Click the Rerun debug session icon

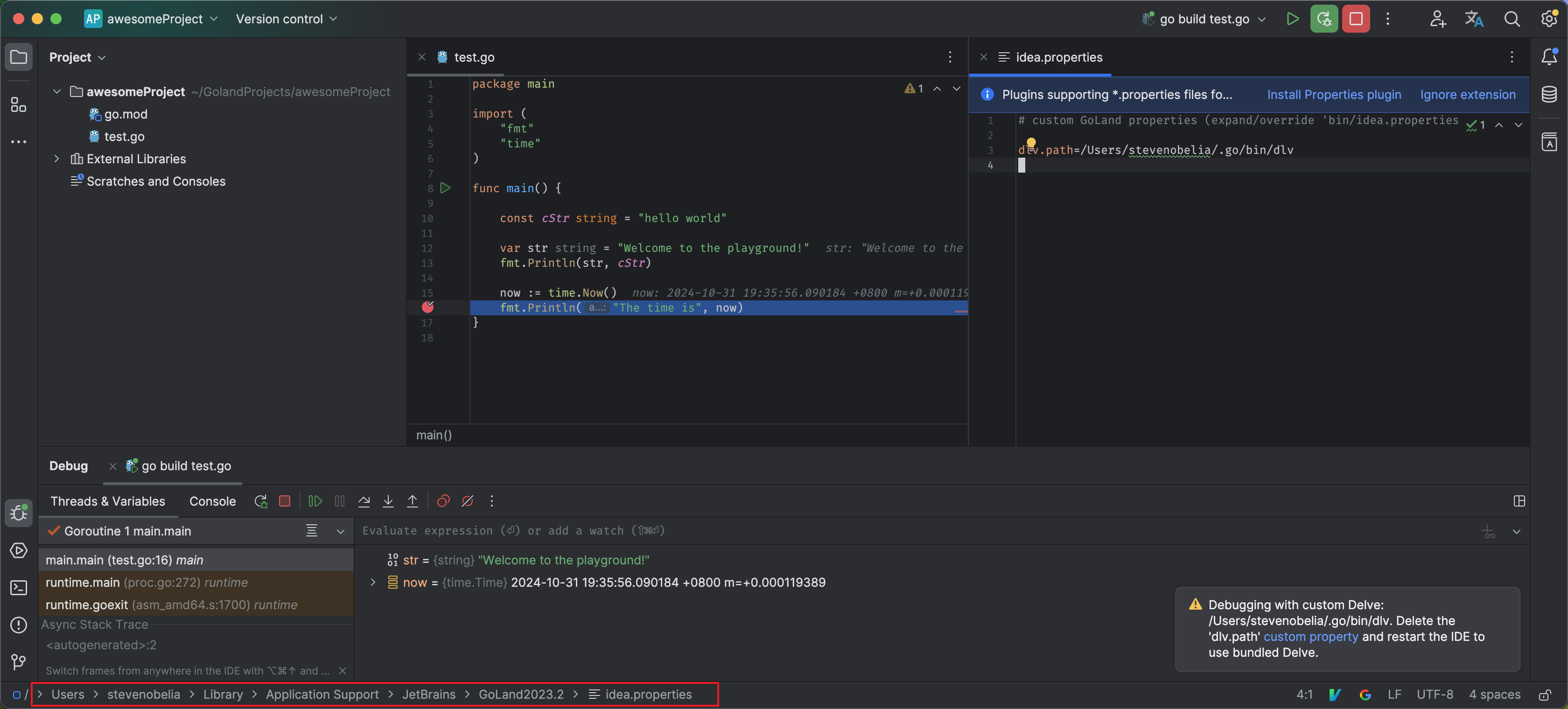[x=260, y=501]
